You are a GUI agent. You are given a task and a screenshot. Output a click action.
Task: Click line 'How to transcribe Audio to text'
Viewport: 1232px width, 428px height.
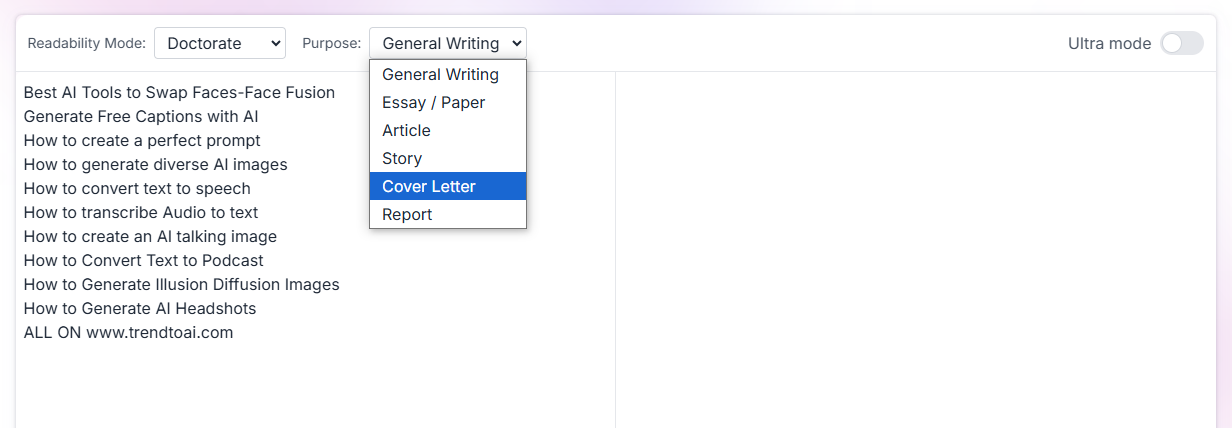click(141, 212)
